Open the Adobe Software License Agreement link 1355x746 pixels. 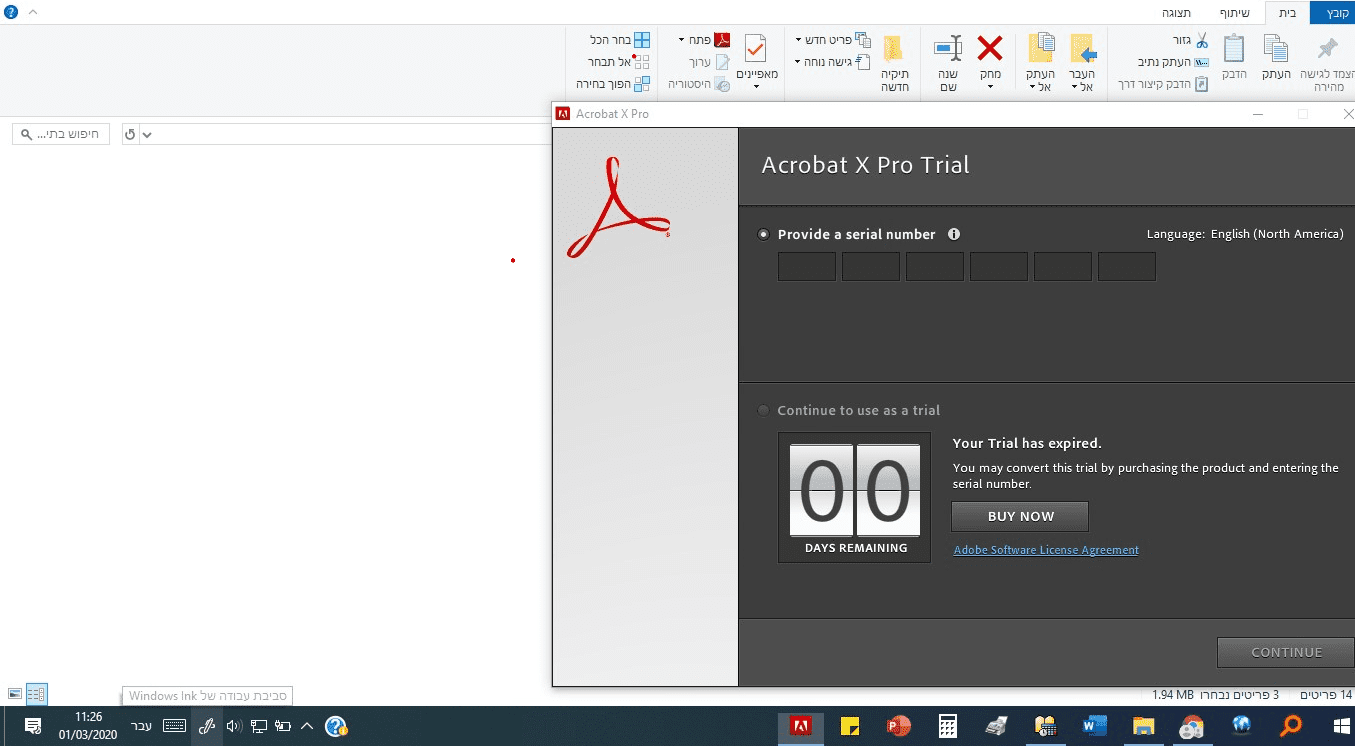pos(1046,550)
